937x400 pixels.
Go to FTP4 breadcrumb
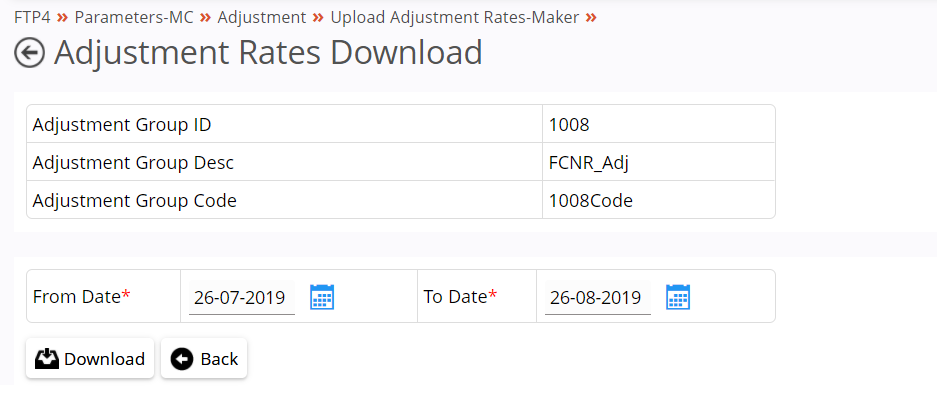click(32, 18)
